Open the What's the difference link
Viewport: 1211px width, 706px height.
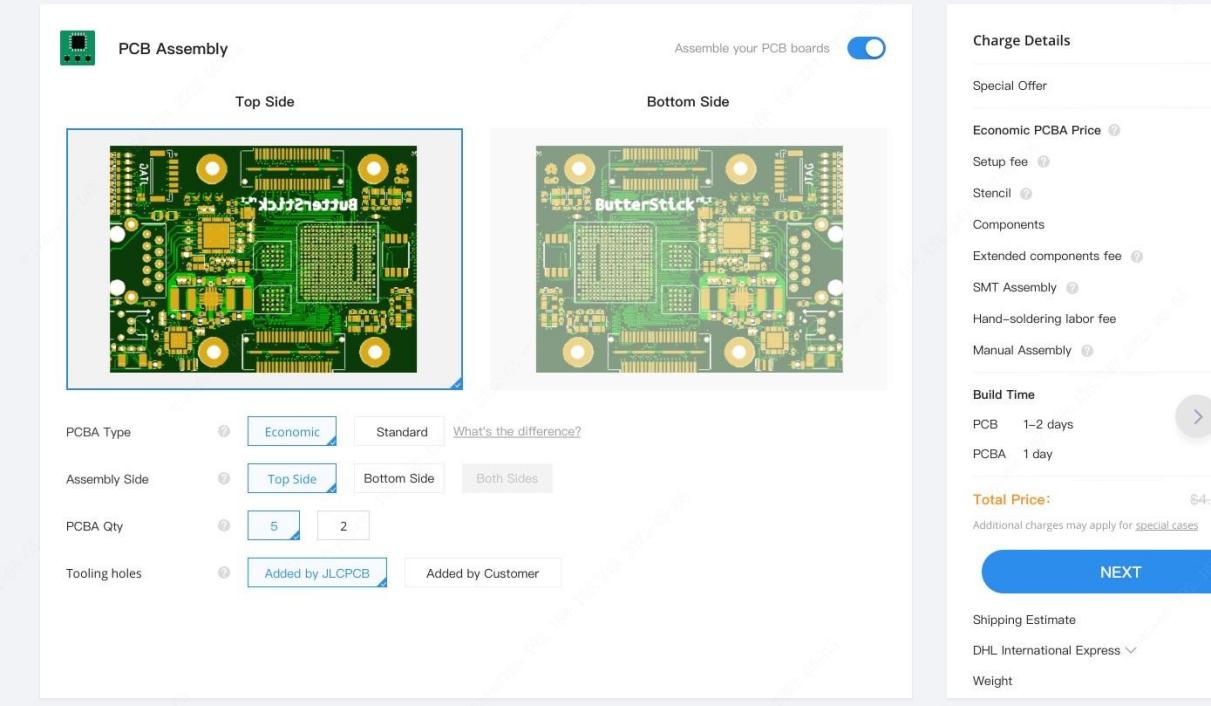(516, 430)
